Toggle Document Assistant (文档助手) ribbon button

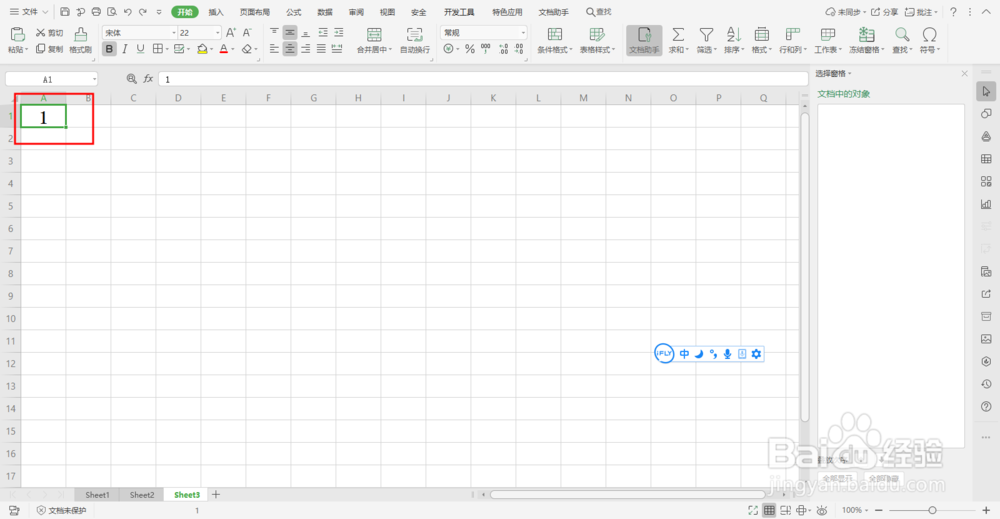pyautogui.click(x=644, y=40)
